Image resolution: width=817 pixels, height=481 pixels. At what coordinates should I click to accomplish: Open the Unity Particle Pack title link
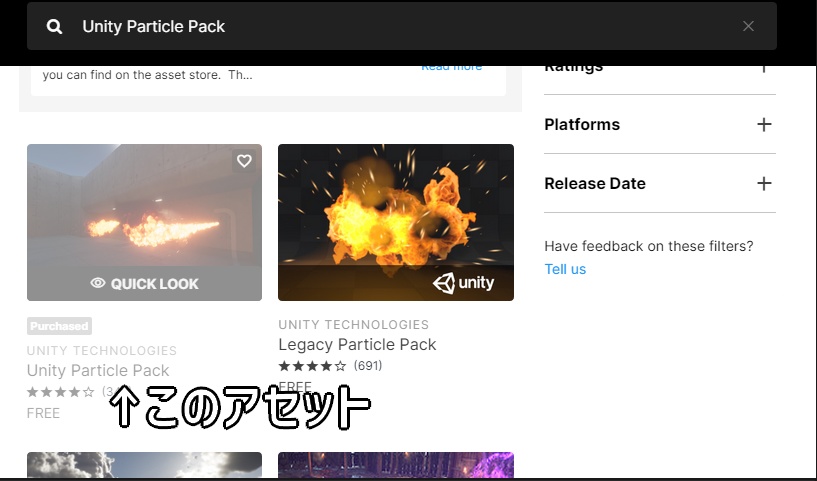coord(98,371)
